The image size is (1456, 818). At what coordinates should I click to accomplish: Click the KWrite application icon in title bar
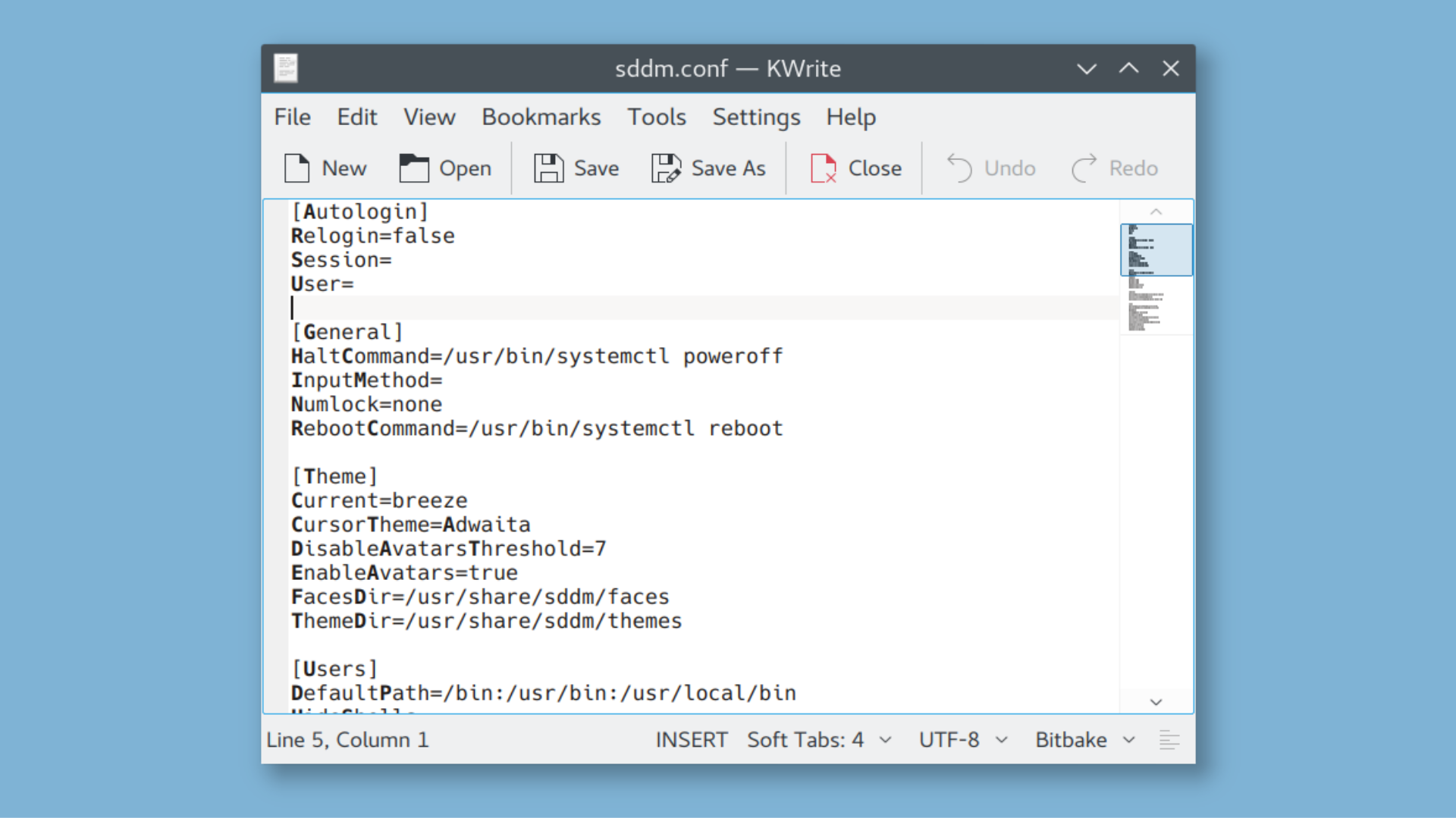[x=286, y=68]
